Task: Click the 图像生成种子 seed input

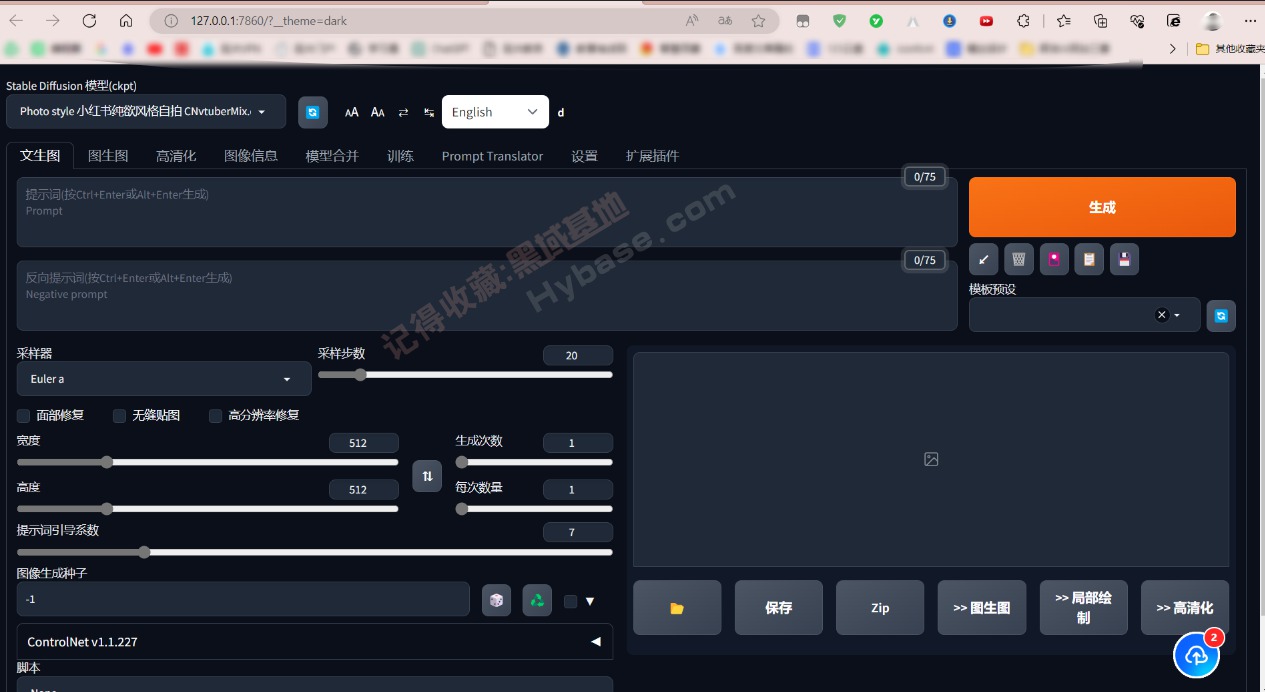Action: (243, 599)
